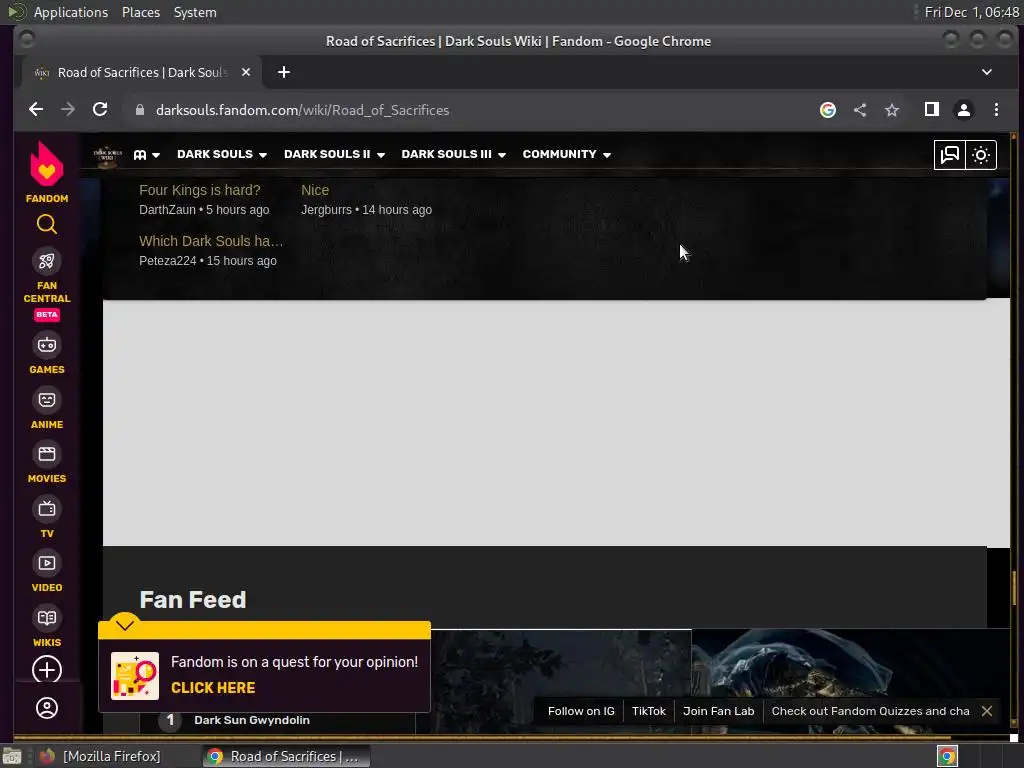1024x768 pixels.
Task: Share this page icon
Action: 860,110
